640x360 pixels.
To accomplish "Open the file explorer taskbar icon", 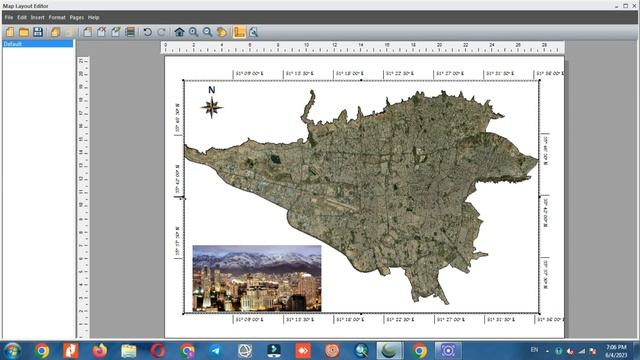I will click(129, 351).
